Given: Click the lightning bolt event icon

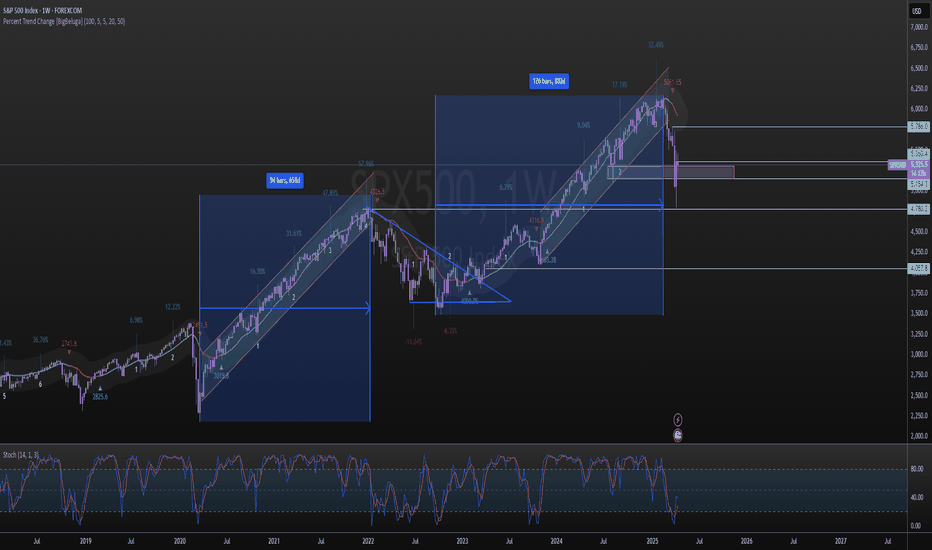Looking at the screenshot, I should point(678,420).
